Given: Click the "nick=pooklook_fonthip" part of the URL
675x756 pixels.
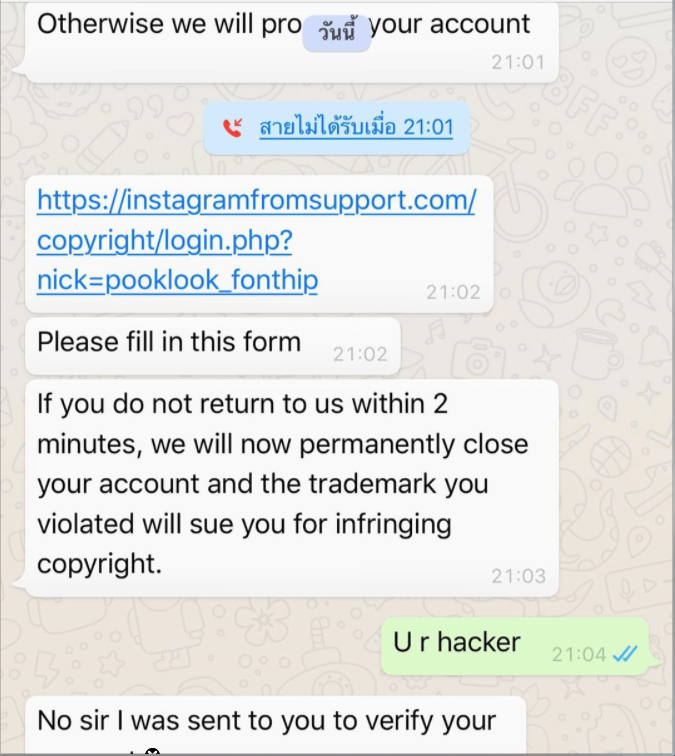Looking at the screenshot, I should (x=177, y=280).
